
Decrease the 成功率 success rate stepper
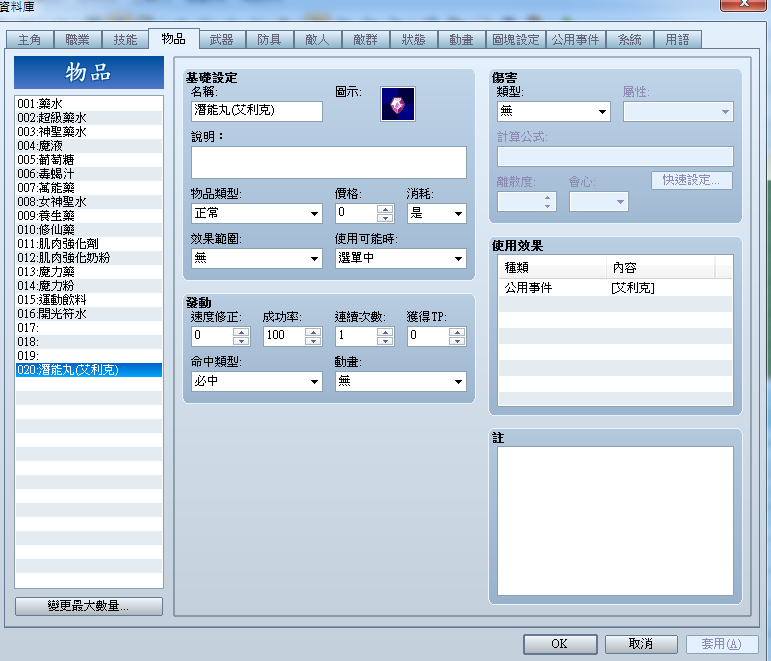click(313, 341)
